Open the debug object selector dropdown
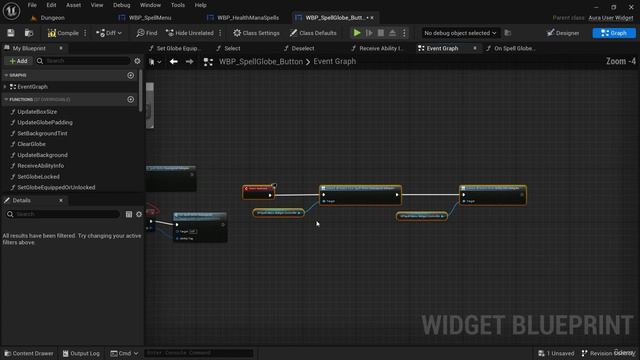 click(x=460, y=33)
